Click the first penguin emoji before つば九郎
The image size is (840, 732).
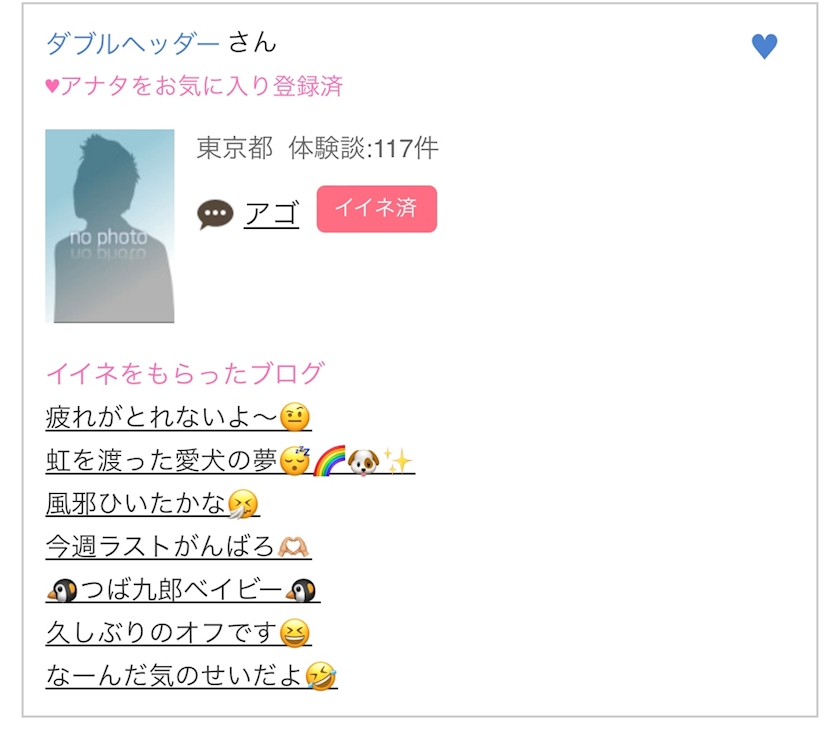point(62,591)
